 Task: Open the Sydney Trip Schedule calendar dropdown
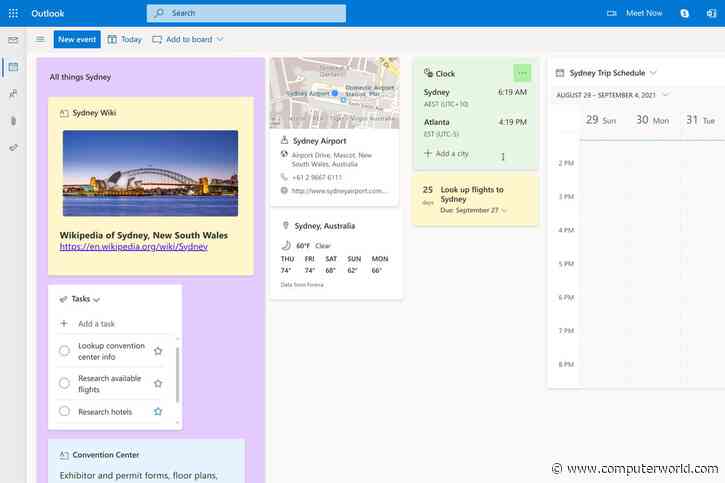tap(653, 73)
